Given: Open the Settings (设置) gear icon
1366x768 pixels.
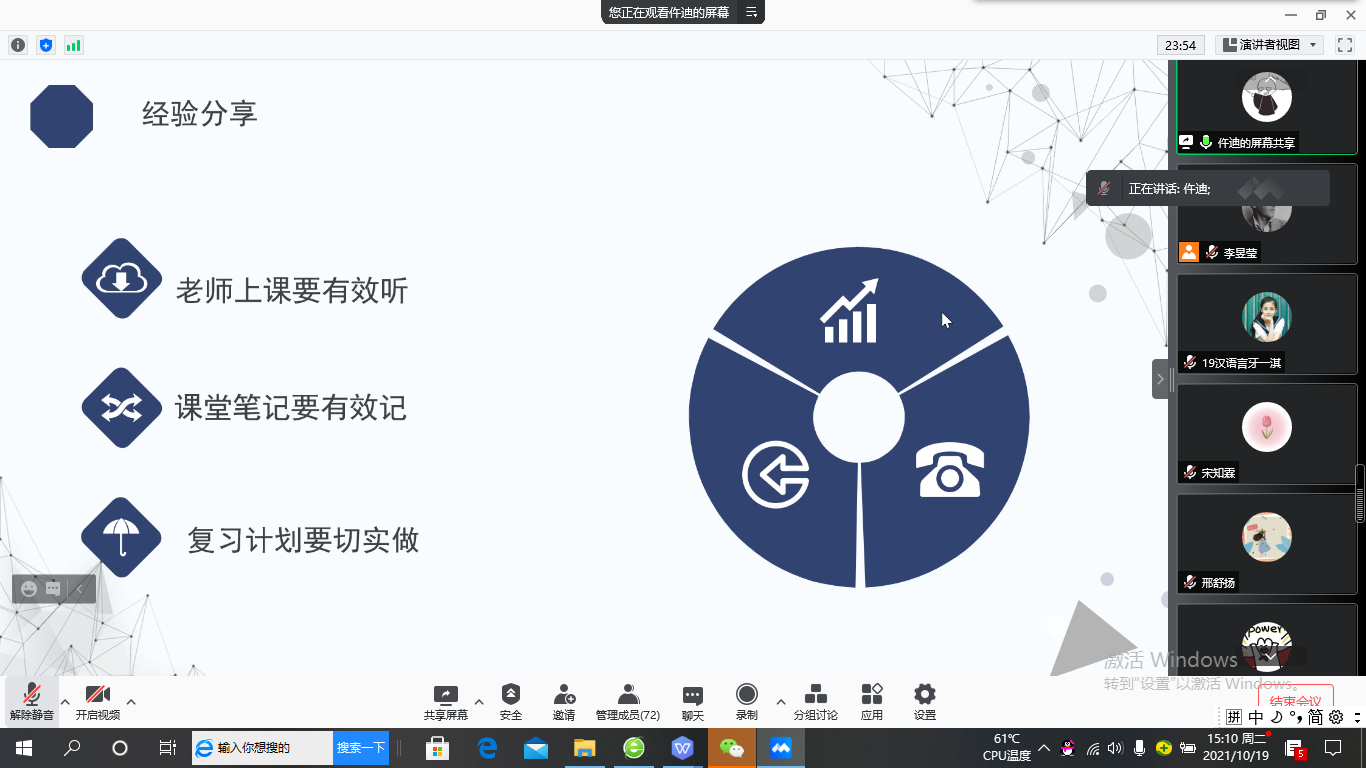Looking at the screenshot, I should pyautogui.click(x=925, y=701).
